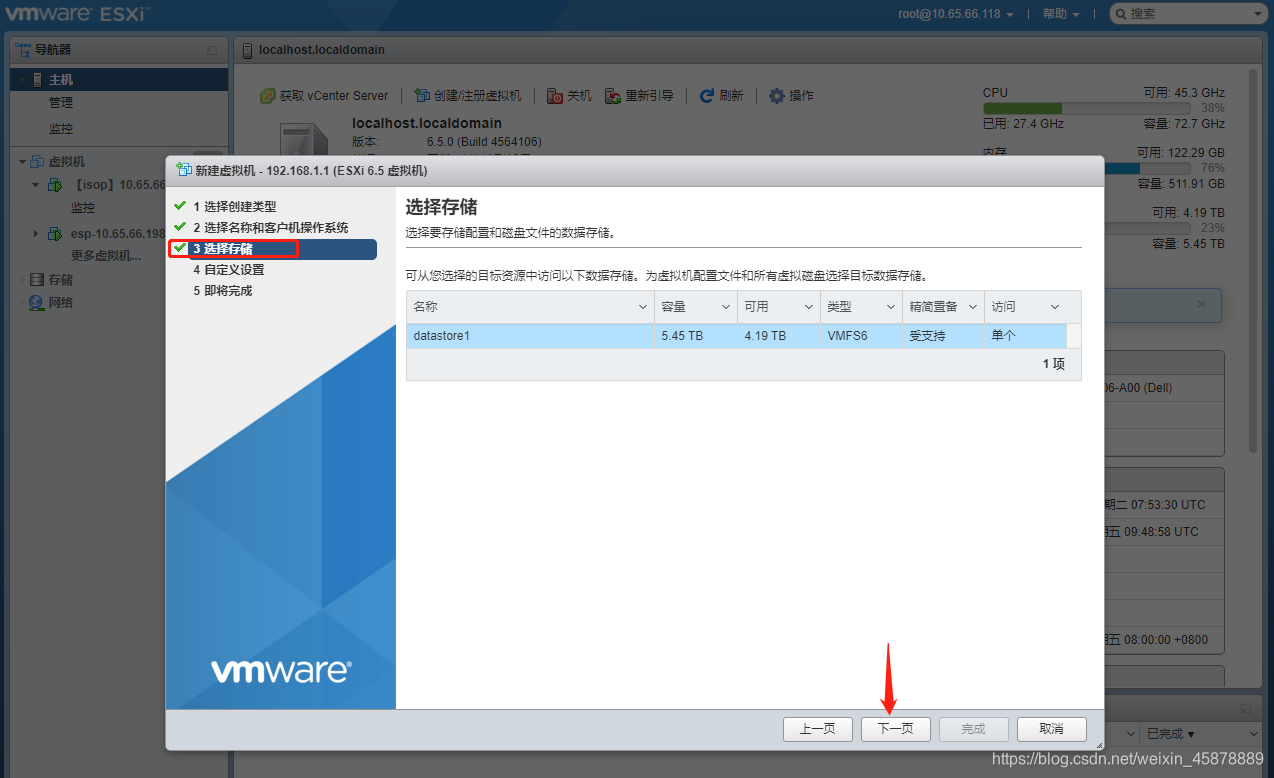Click the Next page (下一页) button
The image size is (1274, 778).
895,729
